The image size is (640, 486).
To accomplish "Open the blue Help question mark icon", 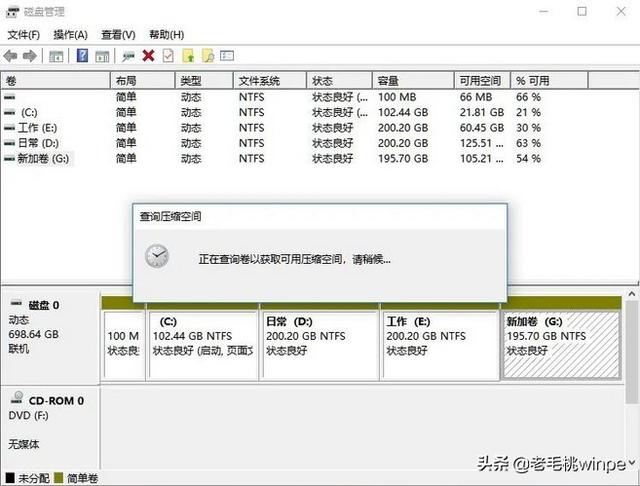I will point(82,55).
